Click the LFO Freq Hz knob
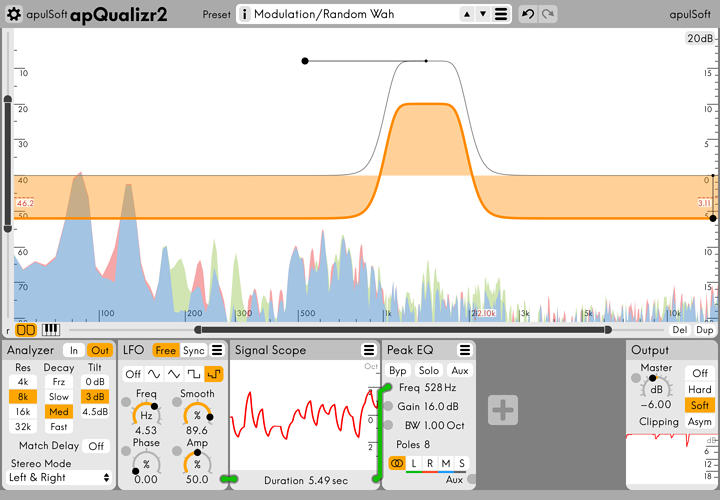Viewport: 720px width, 500px height. coord(146,415)
